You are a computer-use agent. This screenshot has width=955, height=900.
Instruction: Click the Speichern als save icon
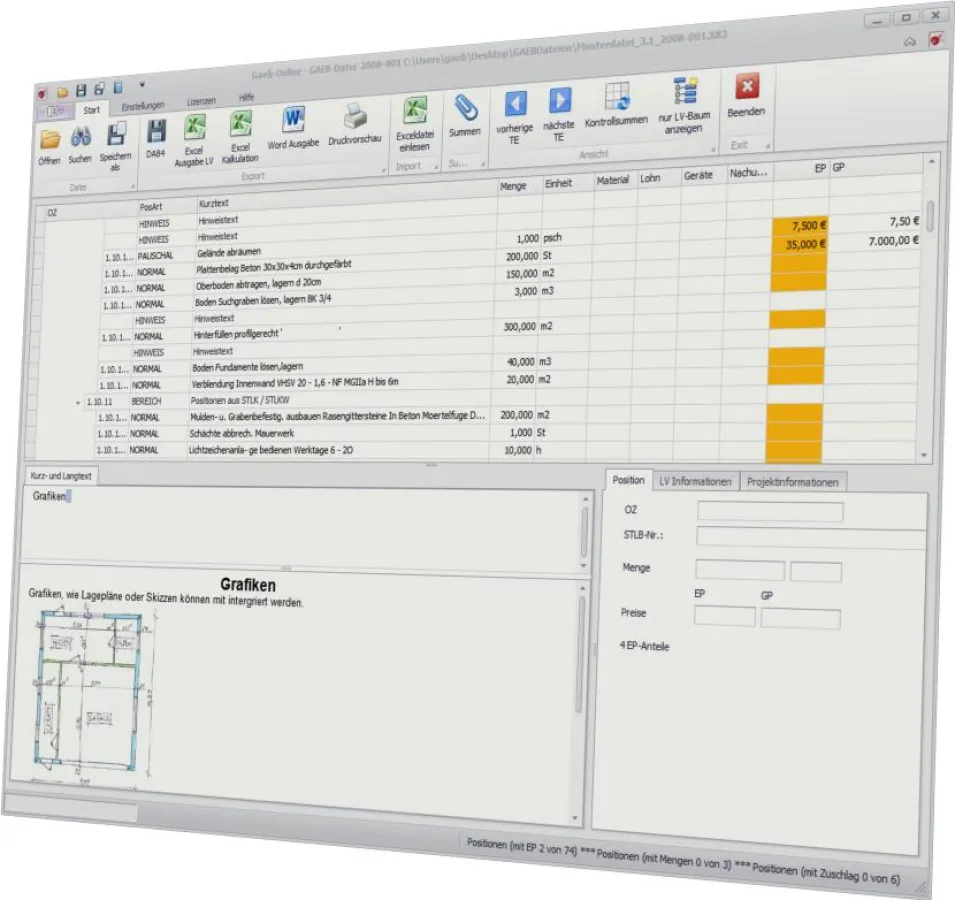(x=115, y=135)
